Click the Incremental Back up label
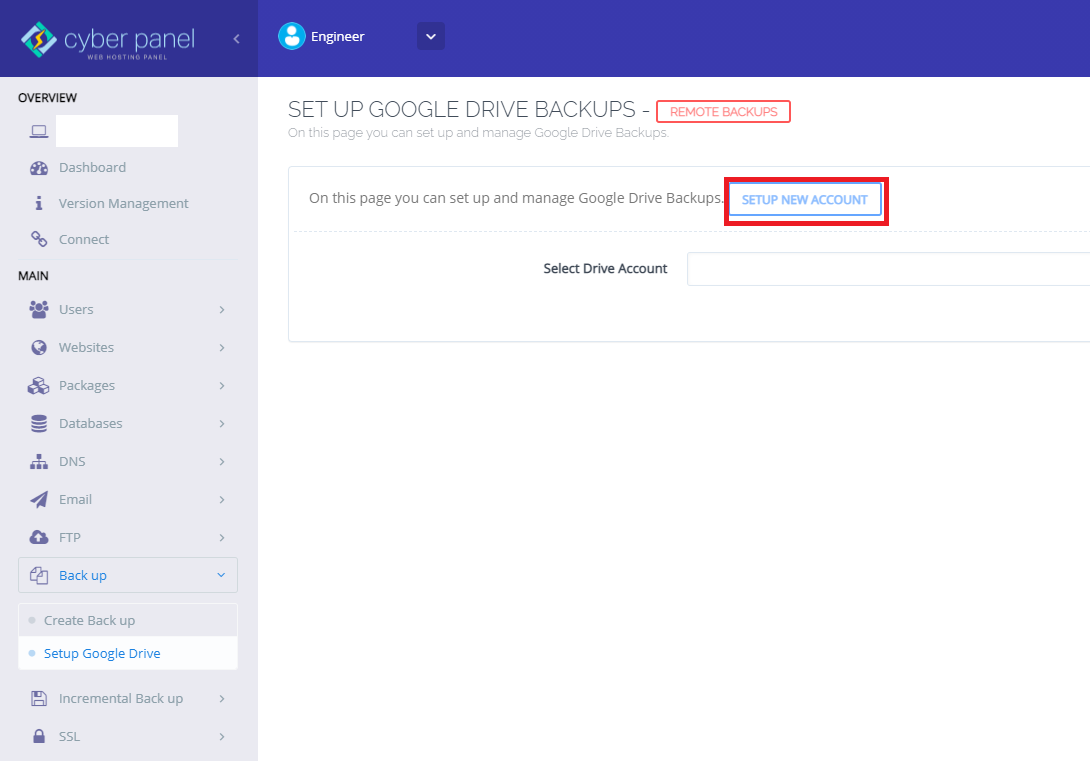Viewport: 1090px width, 774px height. (x=121, y=698)
